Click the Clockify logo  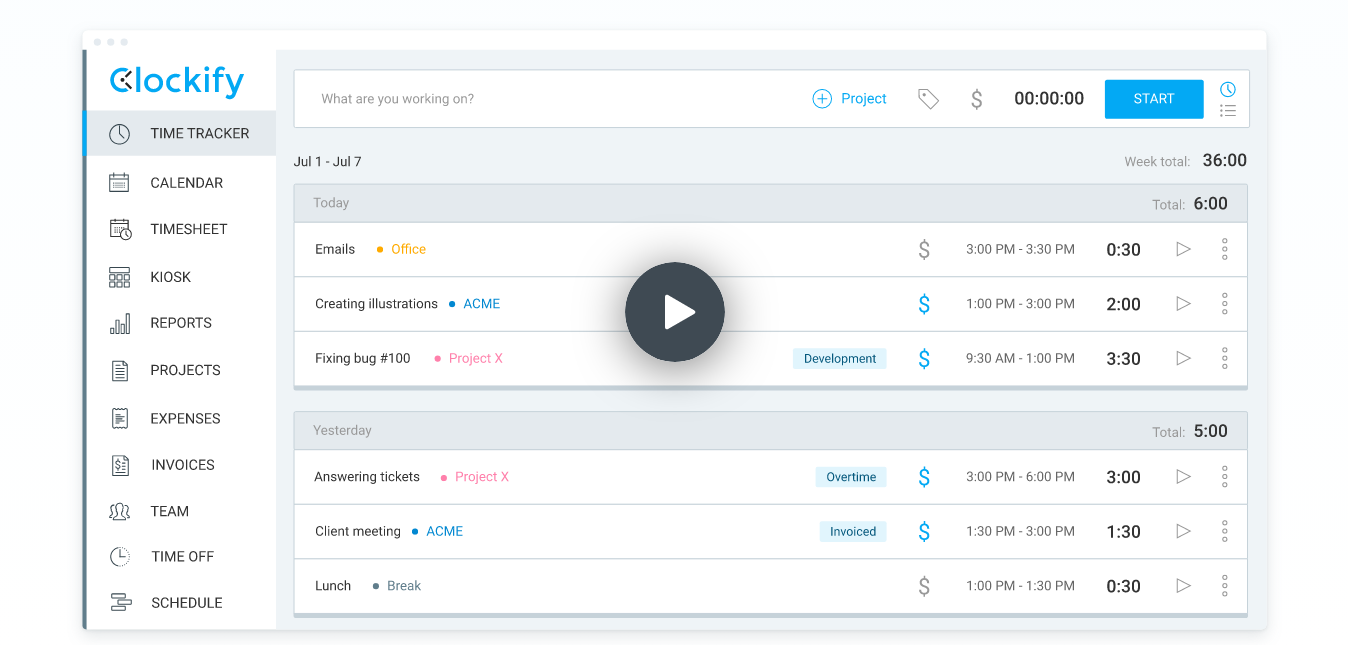pos(177,81)
